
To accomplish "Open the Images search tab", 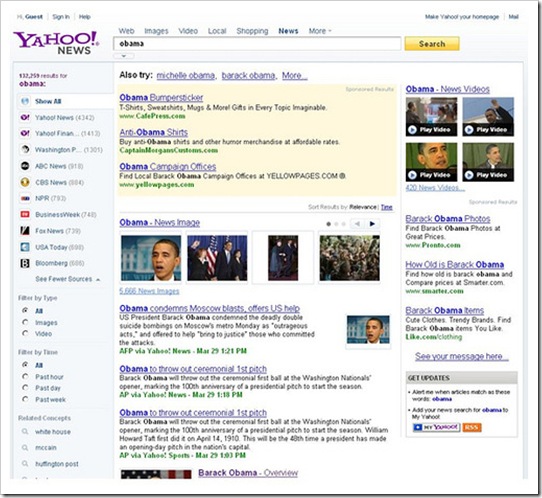I will coord(156,31).
